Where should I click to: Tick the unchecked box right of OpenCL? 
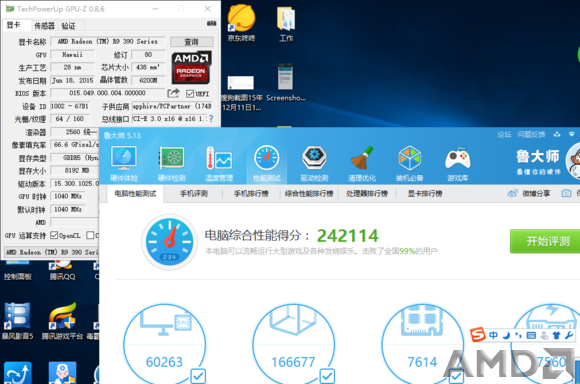(x=90, y=235)
